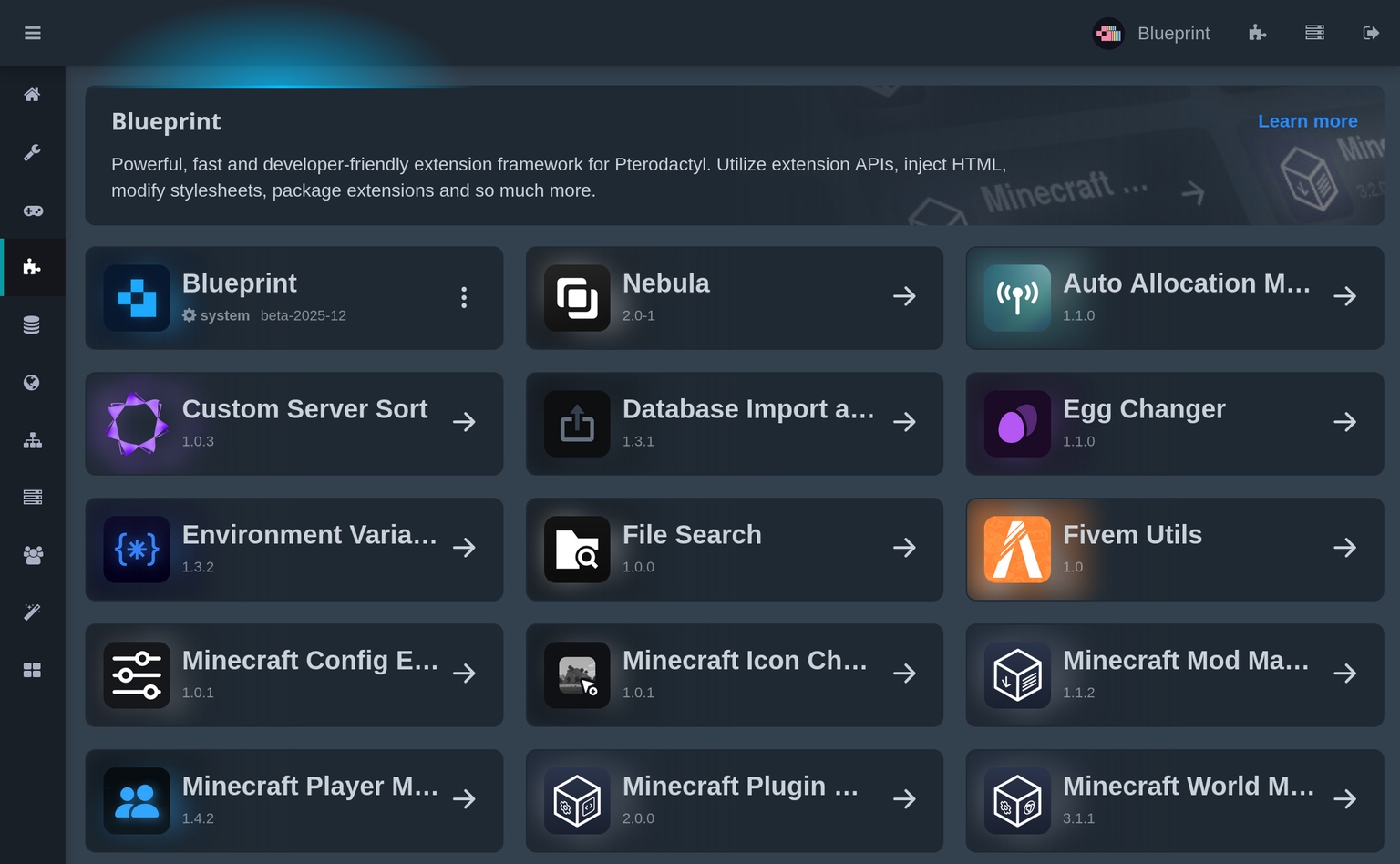Click the Blueprint blue squares logo icon
The image size is (1400, 864).
click(x=137, y=298)
